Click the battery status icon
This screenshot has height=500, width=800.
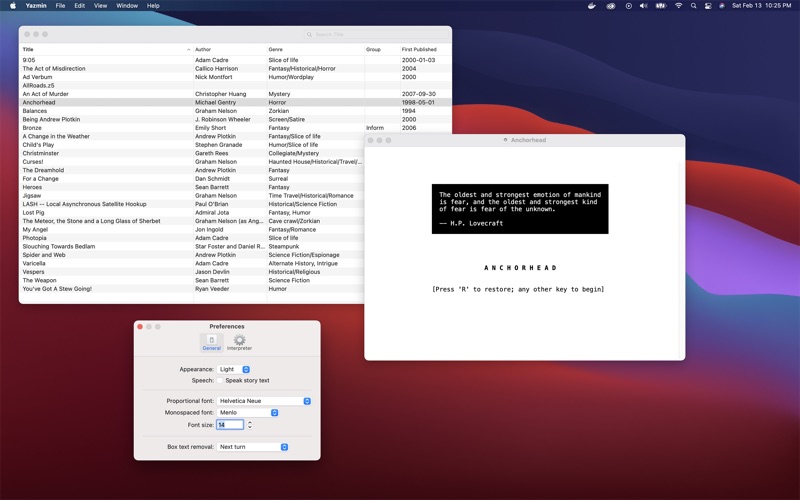coord(661,6)
